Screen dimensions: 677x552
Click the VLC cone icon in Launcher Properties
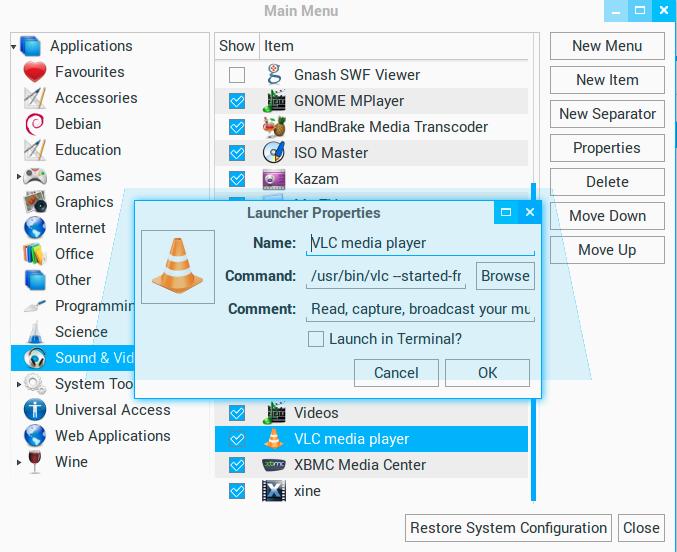point(178,267)
